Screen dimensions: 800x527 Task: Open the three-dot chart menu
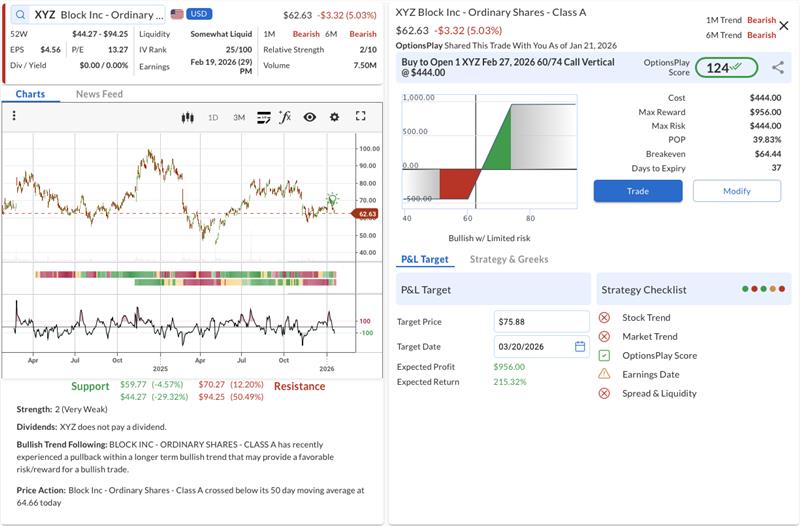pos(14,117)
